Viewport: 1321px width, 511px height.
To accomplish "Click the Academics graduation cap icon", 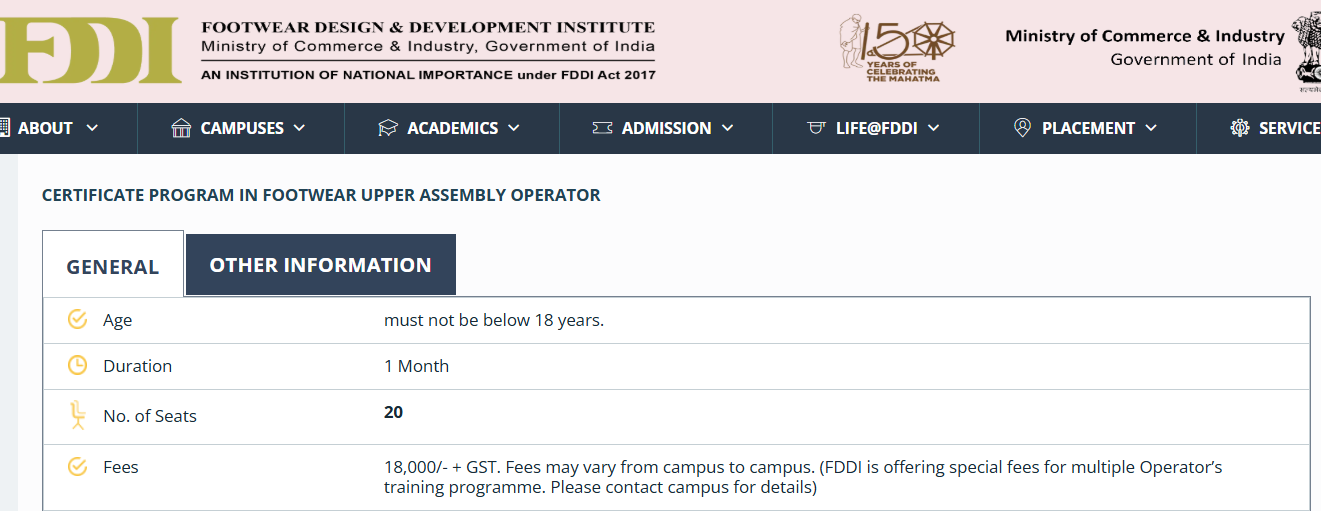I will [388, 128].
